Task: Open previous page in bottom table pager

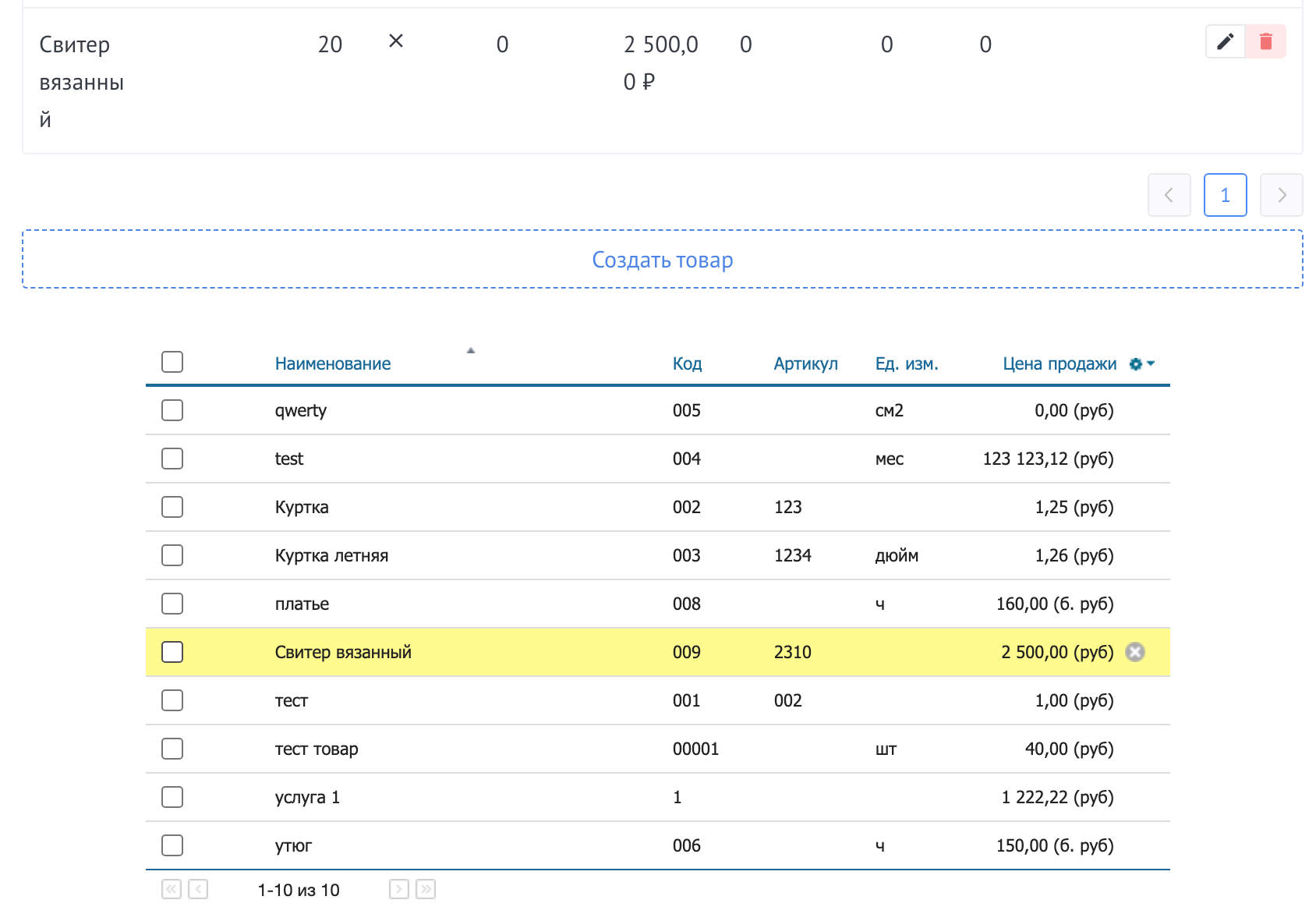Action: [x=198, y=889]
